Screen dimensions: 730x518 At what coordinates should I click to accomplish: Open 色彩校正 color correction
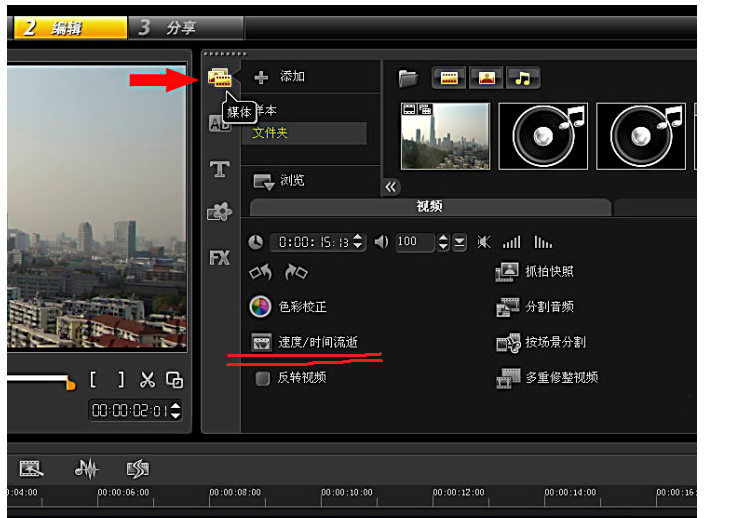tap(288, 307)
